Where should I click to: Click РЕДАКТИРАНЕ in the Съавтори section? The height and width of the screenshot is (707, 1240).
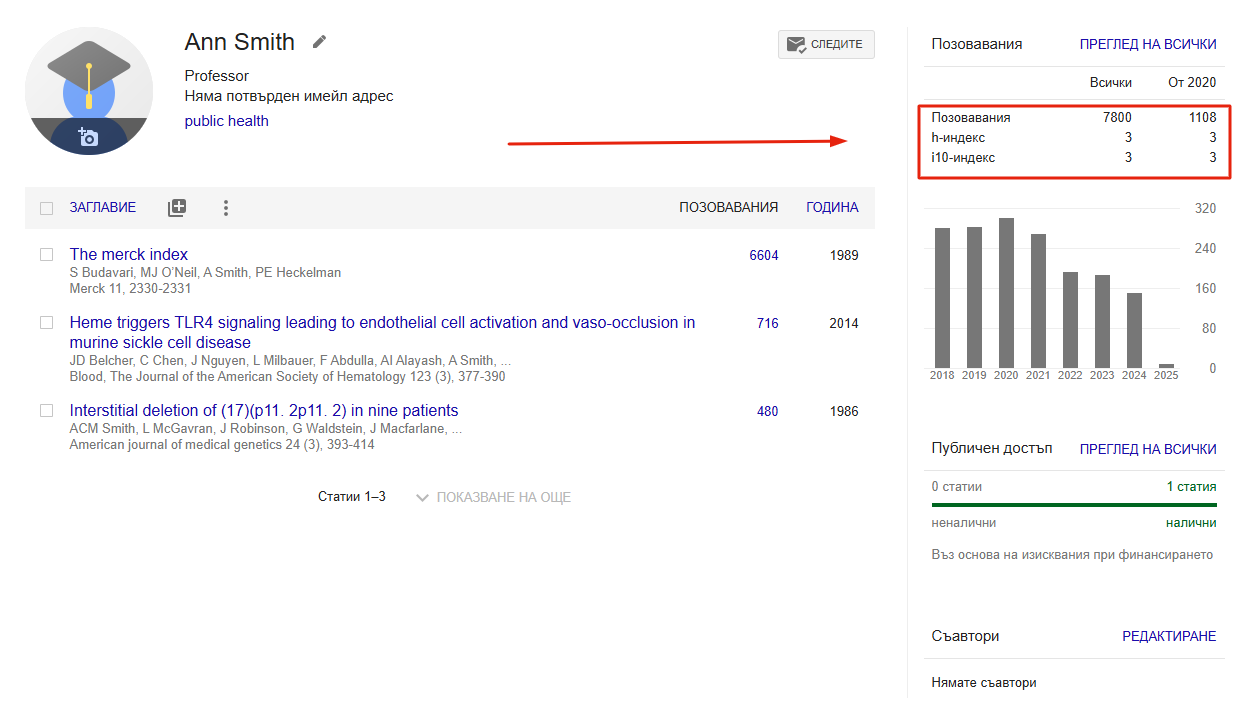coord(1169,635)
